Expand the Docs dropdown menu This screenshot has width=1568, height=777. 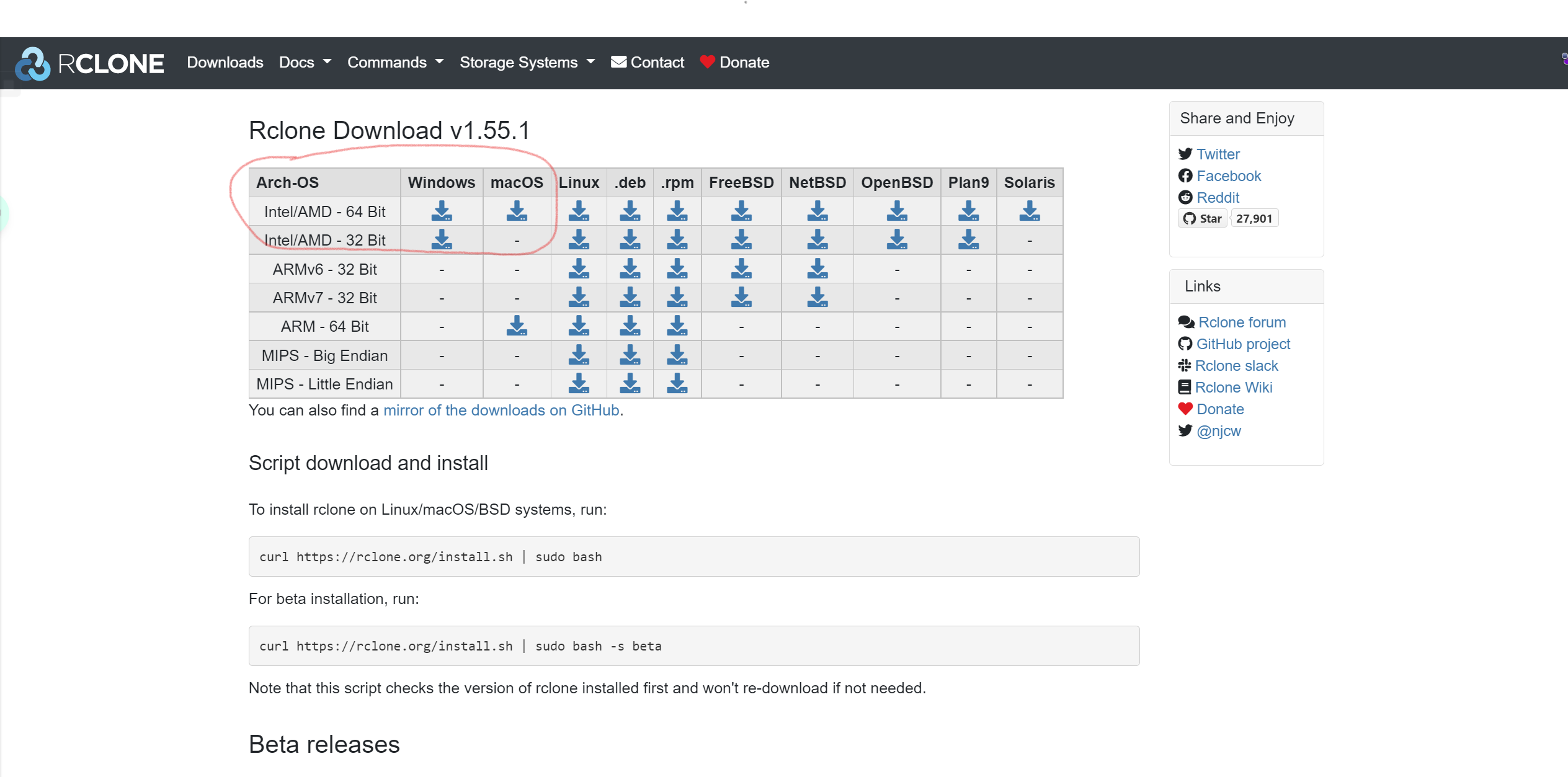point(305,63)
